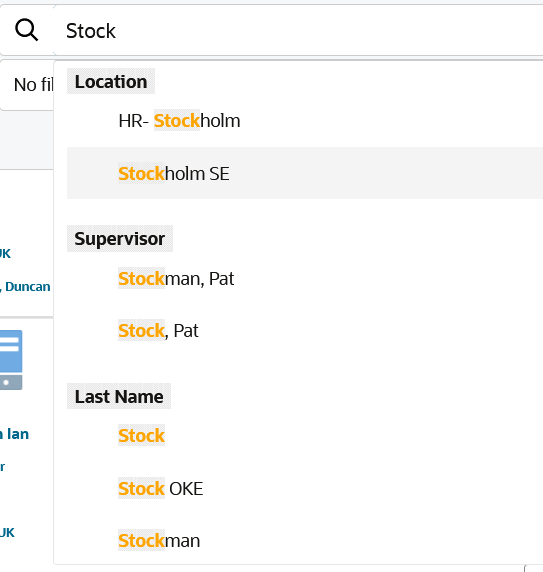The height and width of the screenshot is (572, 543).
Task: Choose the Stockholm SE location suggestion
Action: click(x=305, y=173)
